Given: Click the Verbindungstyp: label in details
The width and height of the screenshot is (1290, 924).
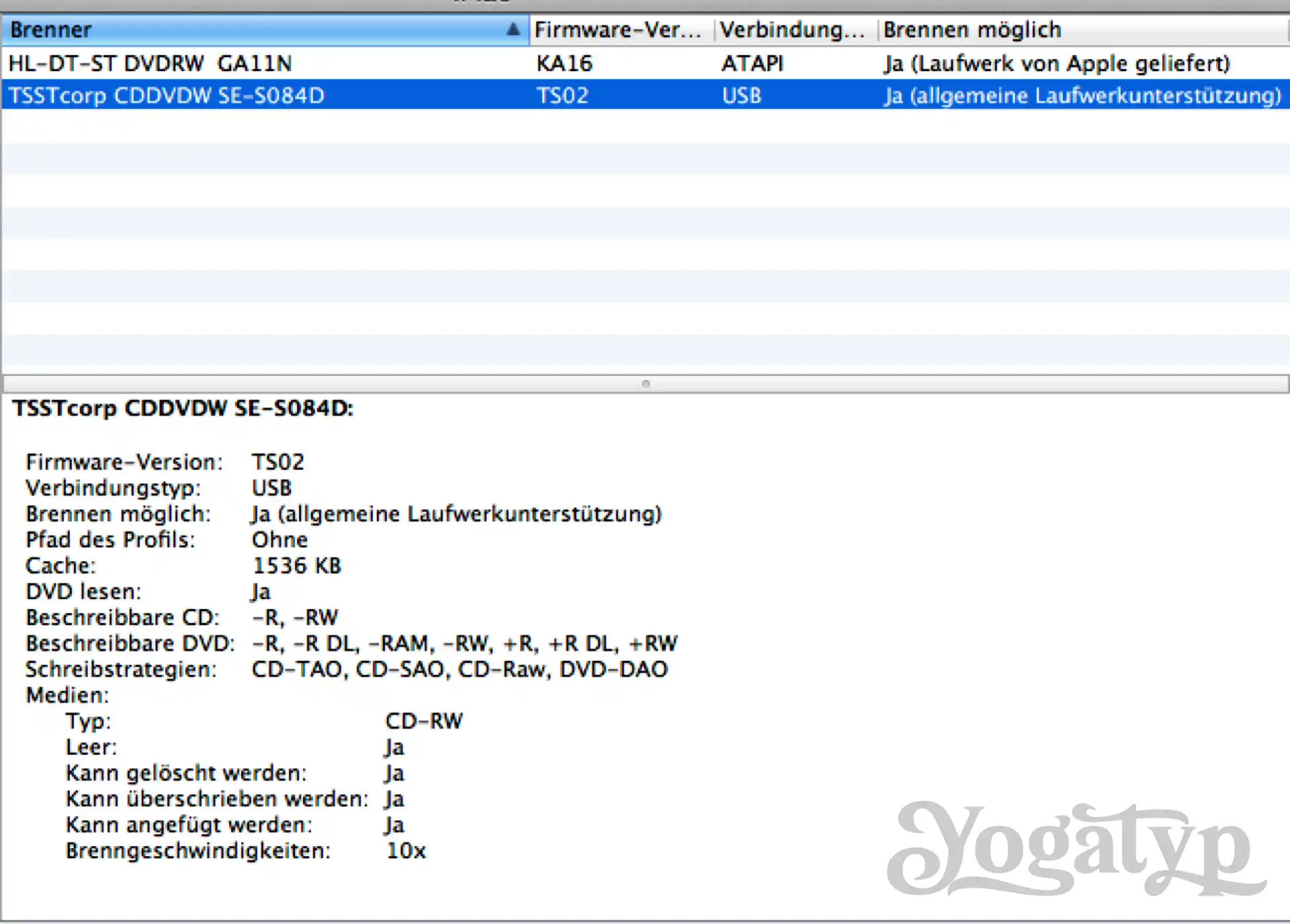Looking at the screenshot, I should click(x=114, y=488).
